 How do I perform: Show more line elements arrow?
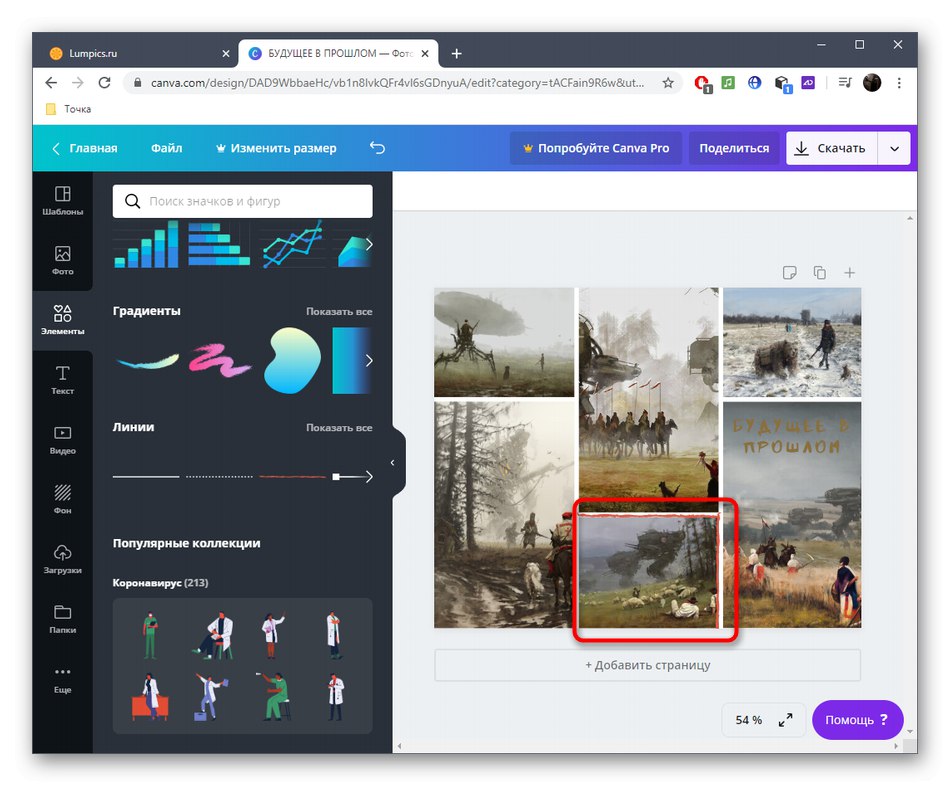[368, 477]
